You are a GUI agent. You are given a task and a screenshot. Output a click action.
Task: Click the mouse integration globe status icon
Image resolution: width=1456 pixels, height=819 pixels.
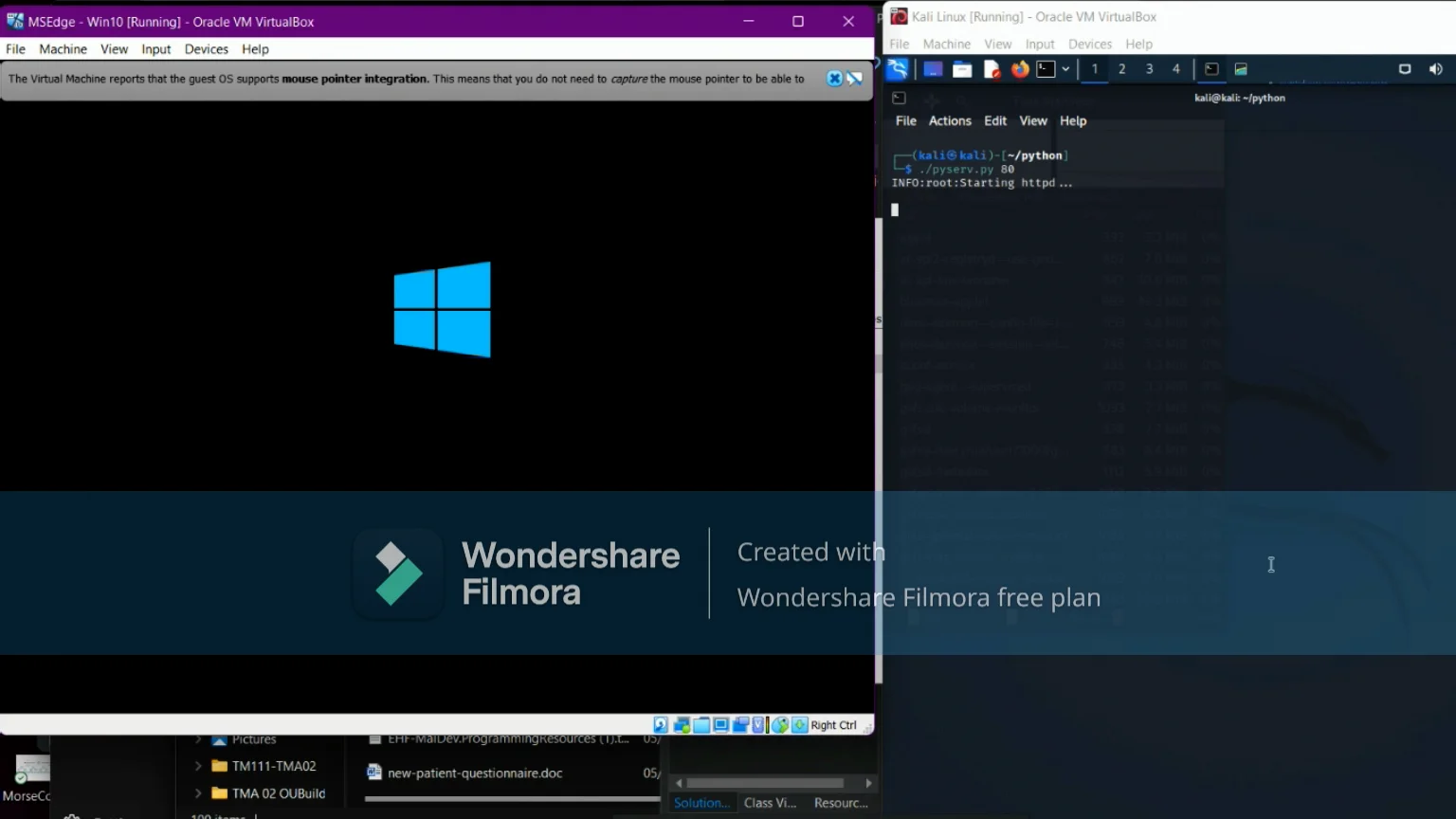click(780, 725)
